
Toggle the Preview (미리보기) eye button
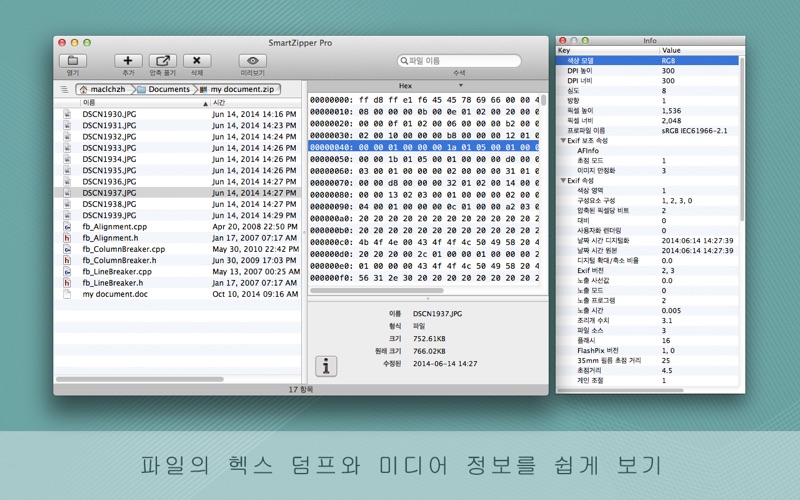click(253, 61)
